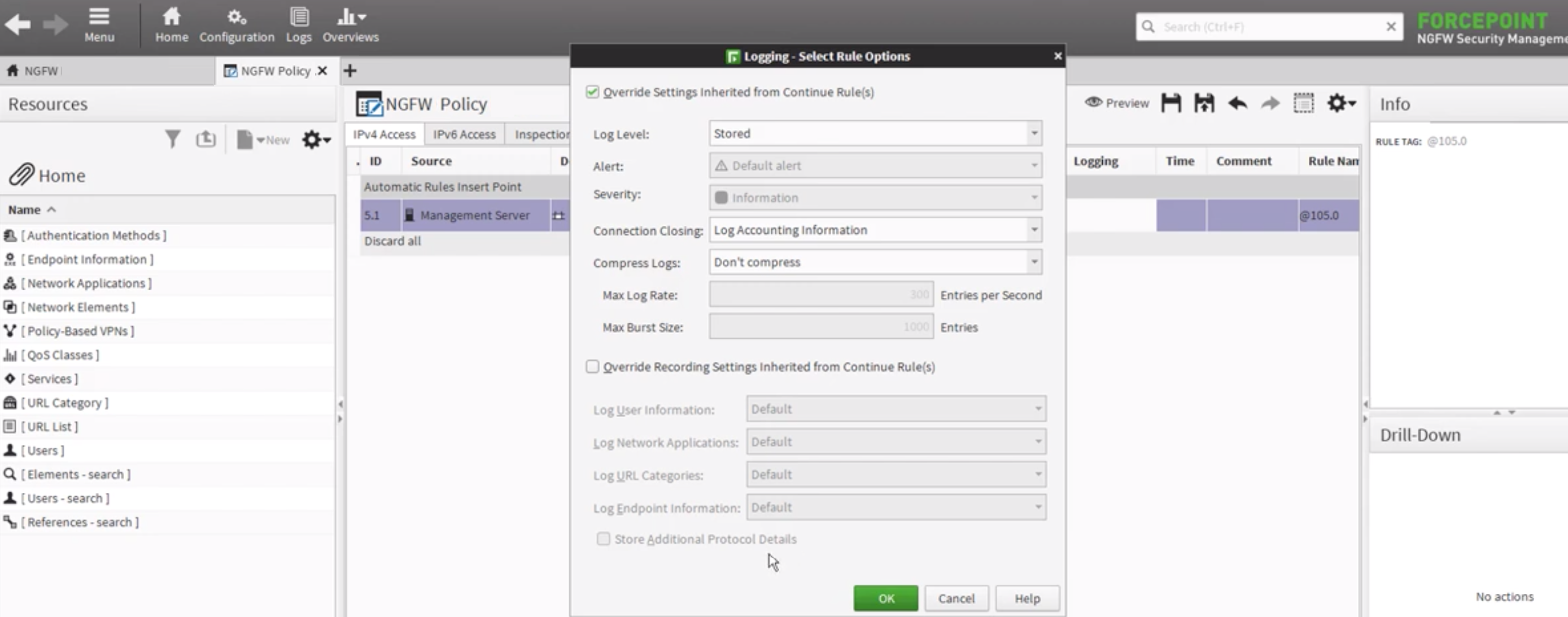Image resolution: width=1568 pixels, height=617 pixels.
Task: Redo with the curved forward arrow
Action: (x=1270, y=103)
